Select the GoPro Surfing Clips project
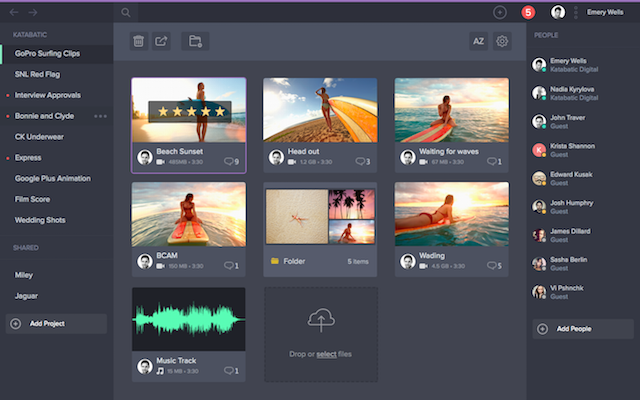 click(47, 52)
